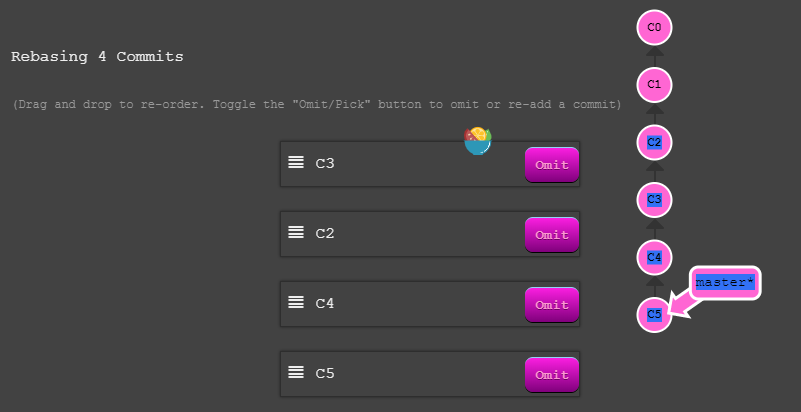Toggle Omit button for commit C4
The height and width of the screenshot is (412, 801).
point(552,305)
